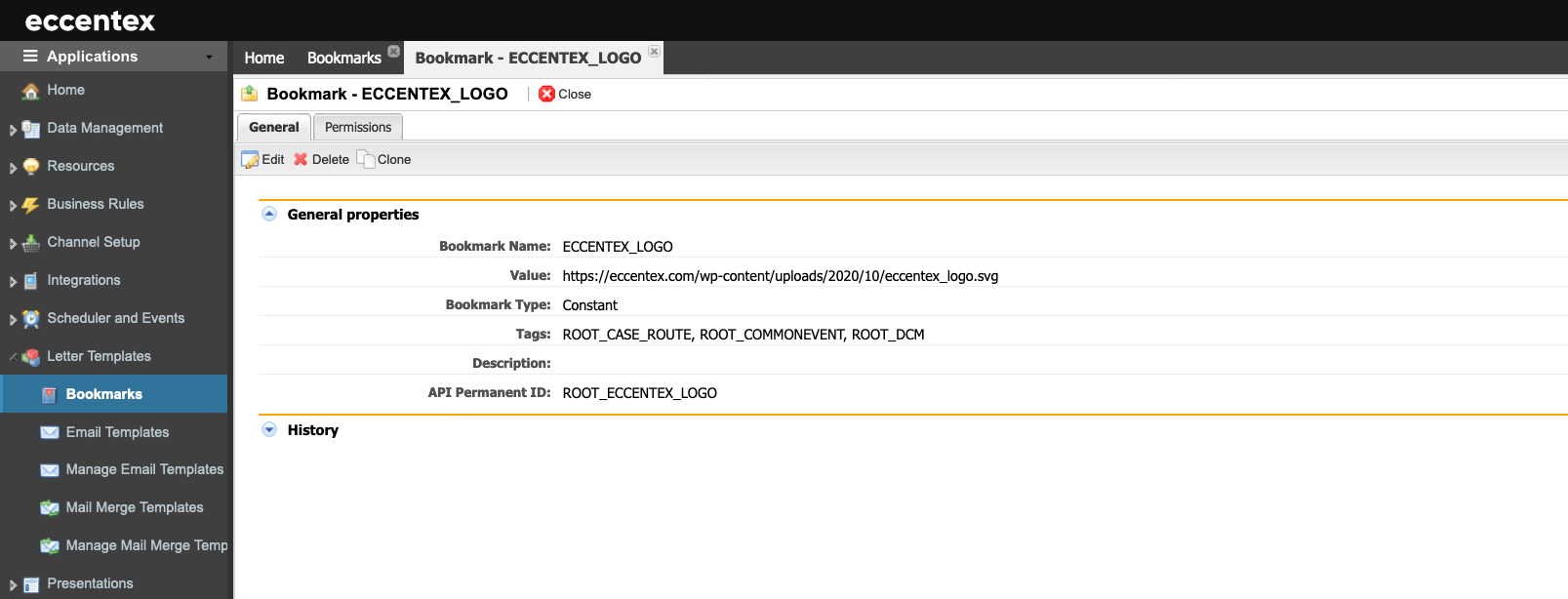
Task: Select the General tab
Action: pyautogui.click(x=274, y=127)
